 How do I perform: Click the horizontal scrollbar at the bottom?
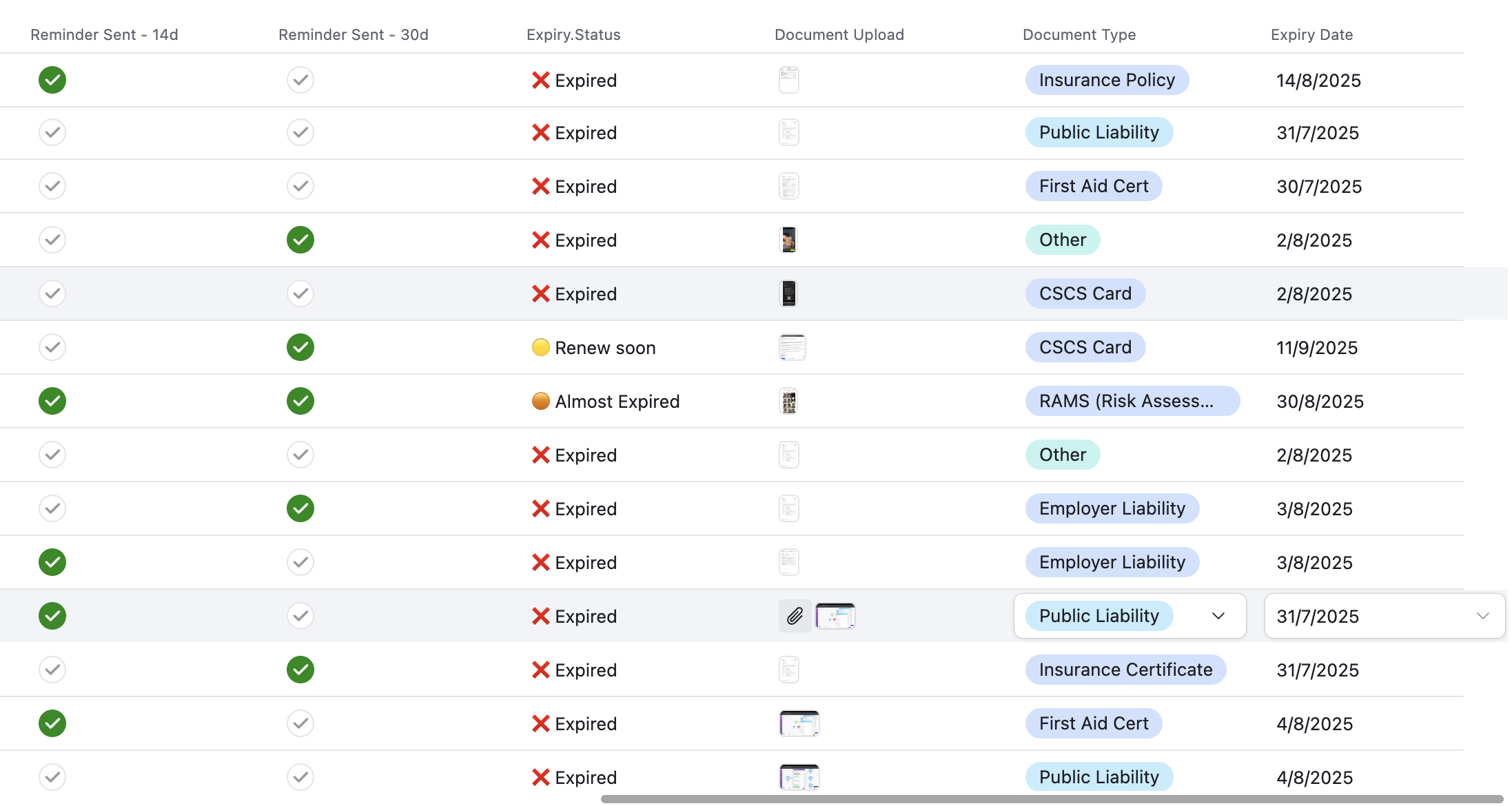1051,799
